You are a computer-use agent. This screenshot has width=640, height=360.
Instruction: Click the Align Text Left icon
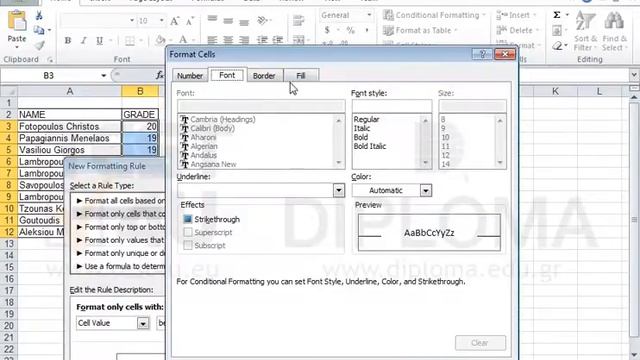pos(212,40)
